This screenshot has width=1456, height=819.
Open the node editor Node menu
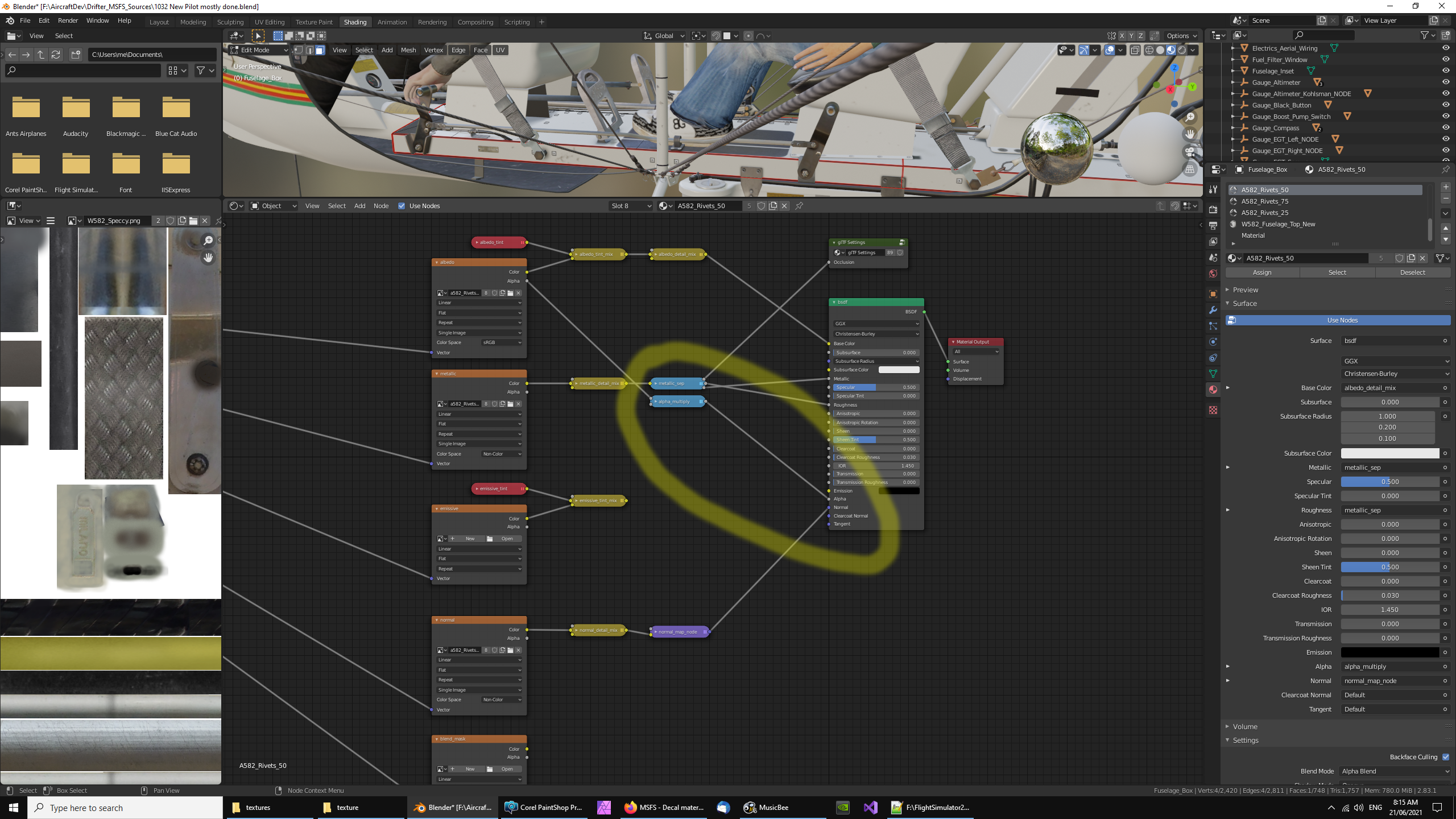381,206
